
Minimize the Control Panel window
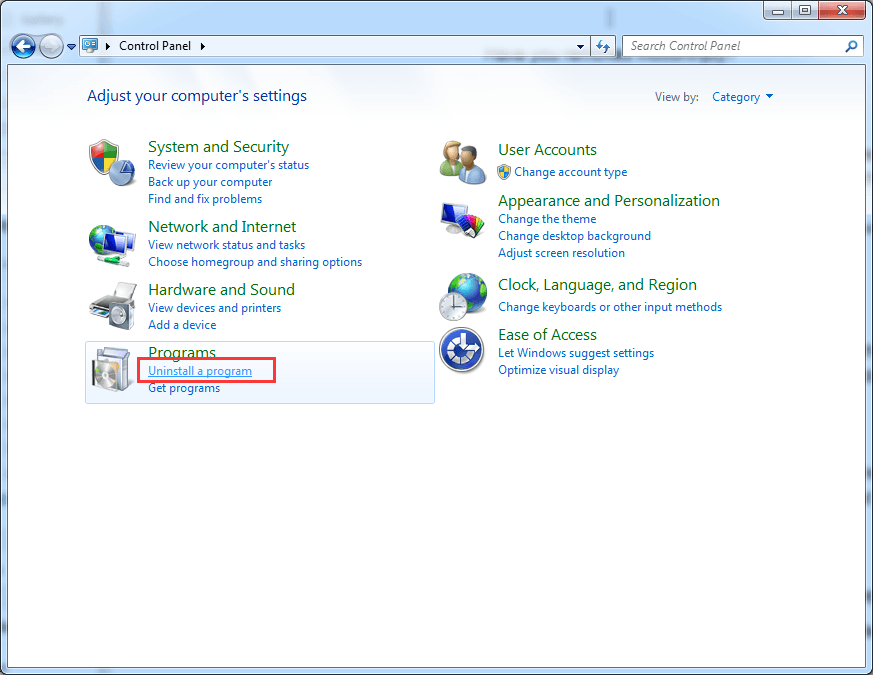(x=778, y=11)
